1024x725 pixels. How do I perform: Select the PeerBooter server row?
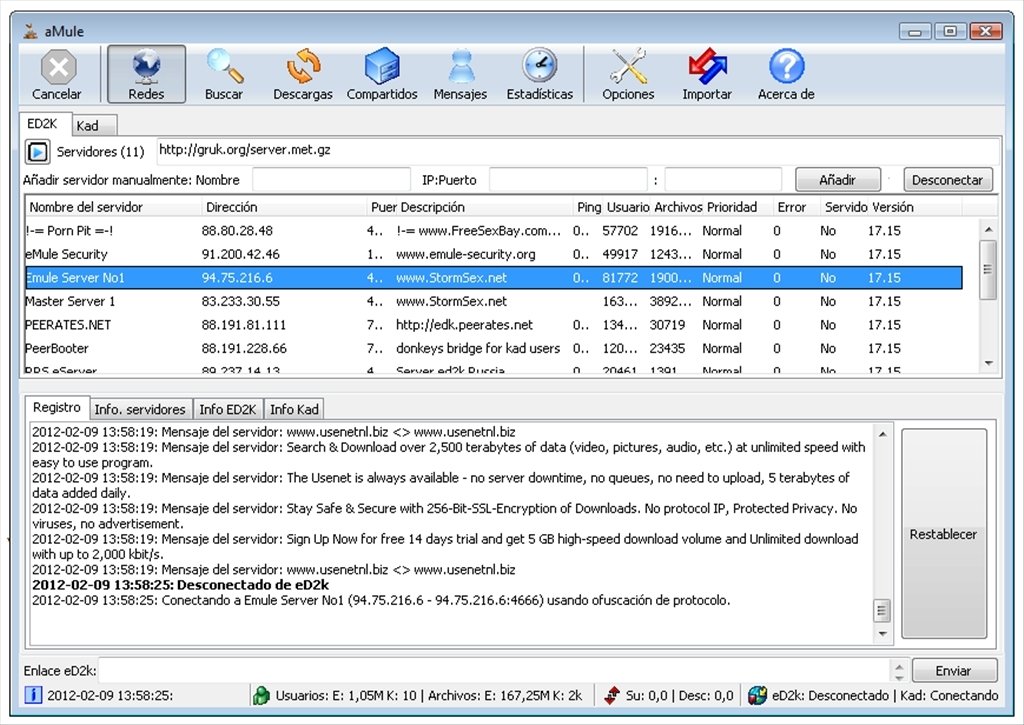point(493,348)
